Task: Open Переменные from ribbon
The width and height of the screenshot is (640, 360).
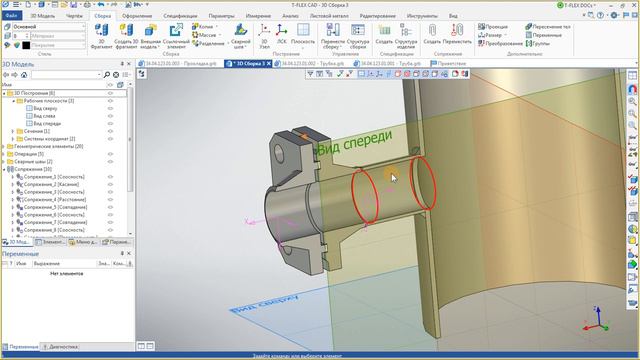Action: pos(544,35)
